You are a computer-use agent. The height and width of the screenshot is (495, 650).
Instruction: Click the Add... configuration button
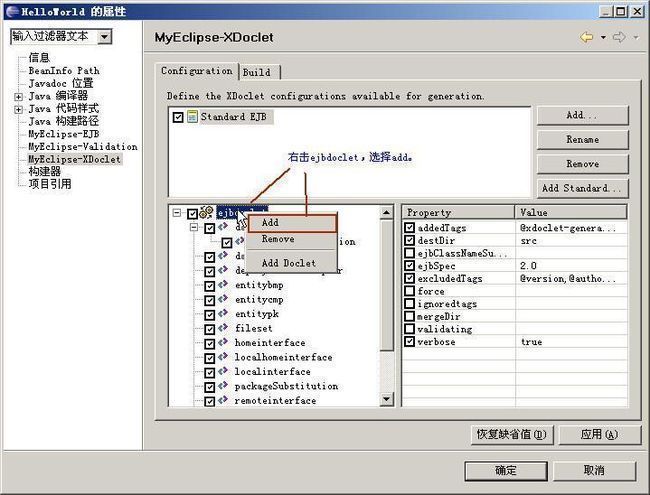pyautogui.click(x=582, y=115)
